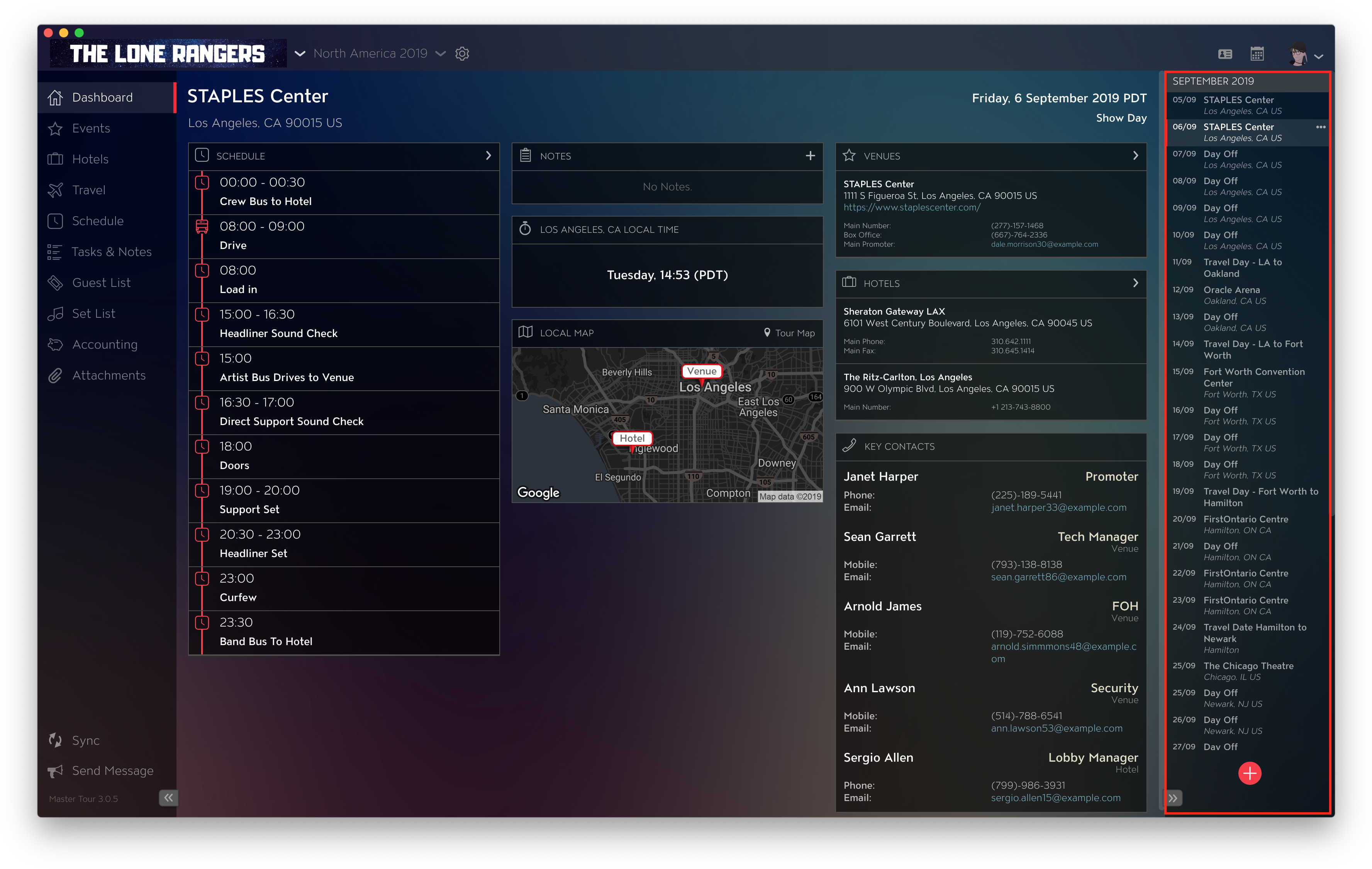
Task: Expand the band selector chevron beside logo
Action: (300, 54)
